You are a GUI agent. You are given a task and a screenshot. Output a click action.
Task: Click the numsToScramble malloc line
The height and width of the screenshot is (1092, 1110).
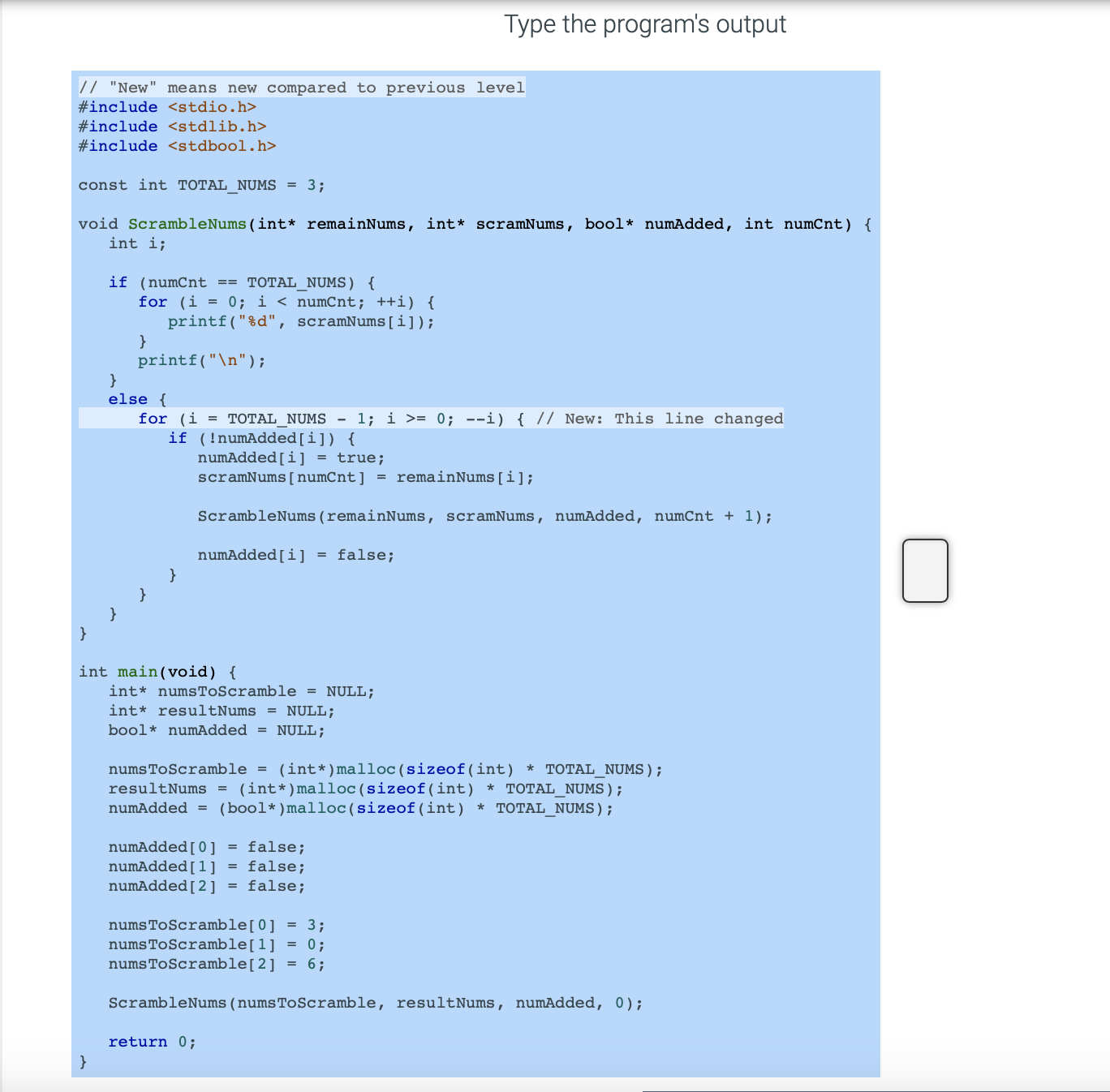coord(385,768)
